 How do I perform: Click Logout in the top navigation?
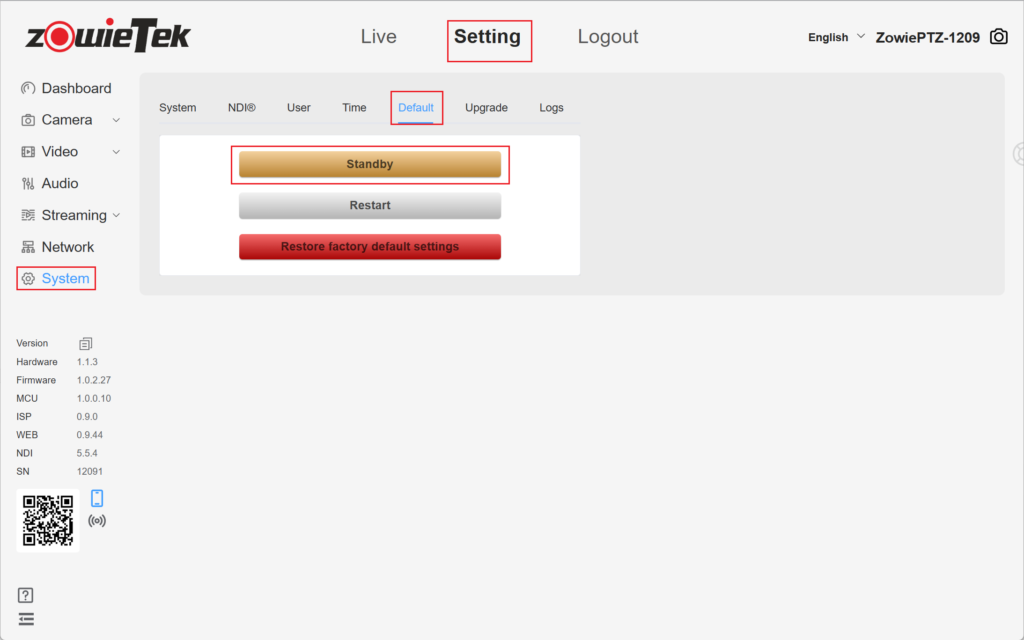pyautogui.click(x=607, y=37)
